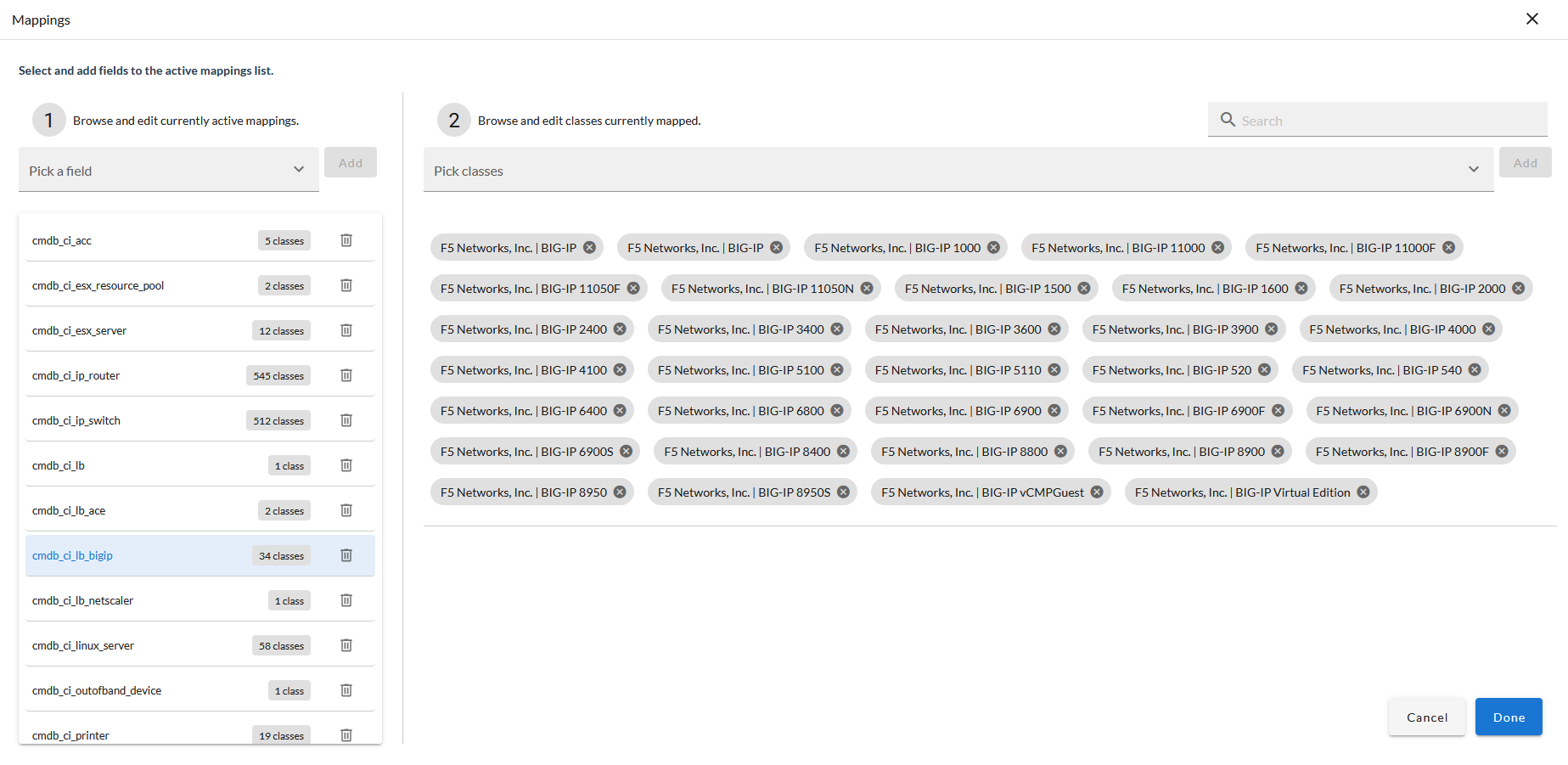Remove cmdb_ci_lb_bigip mapping via trash icon

click(x=346, y=555)
